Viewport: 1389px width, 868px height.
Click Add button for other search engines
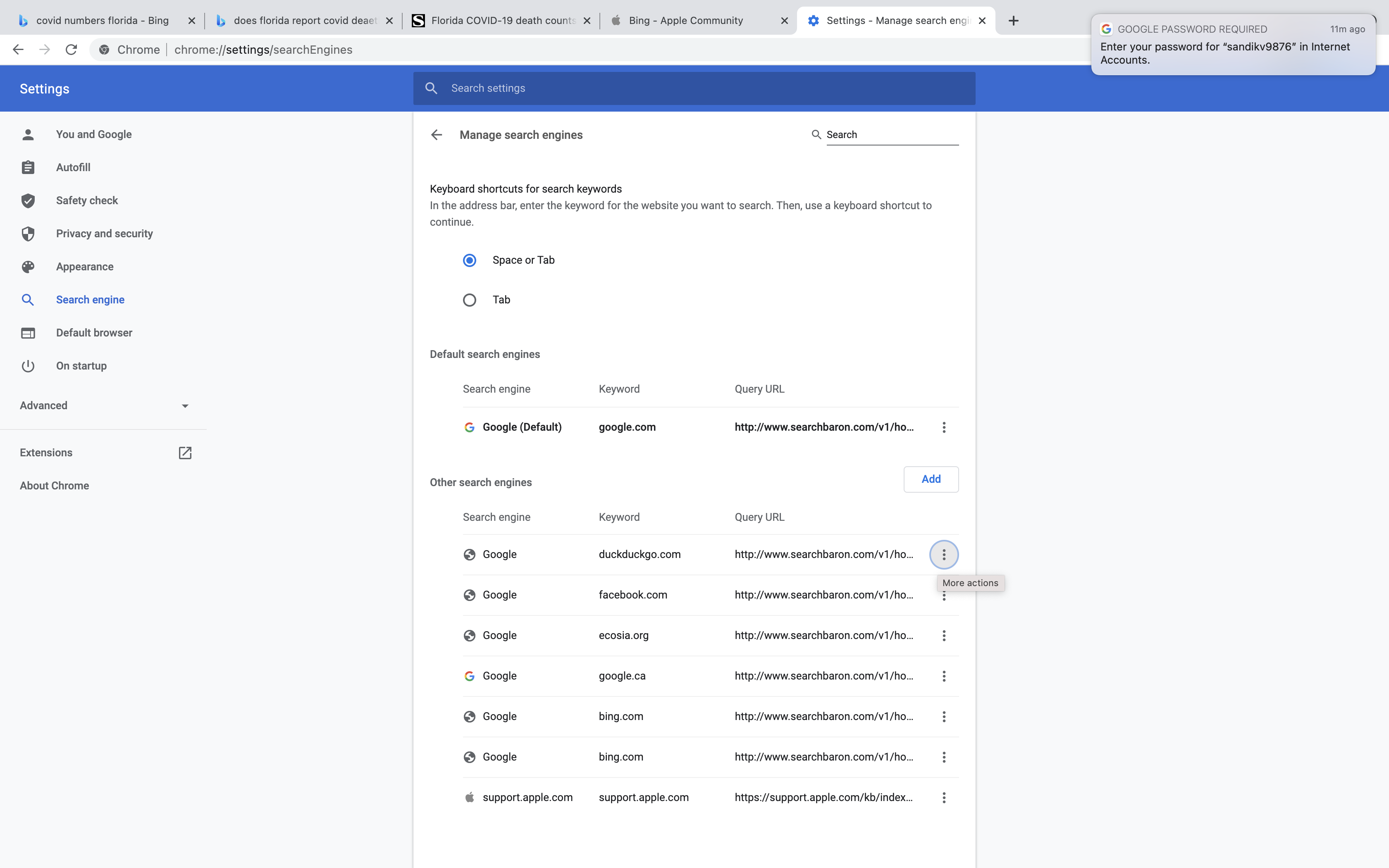pos(931,479)
